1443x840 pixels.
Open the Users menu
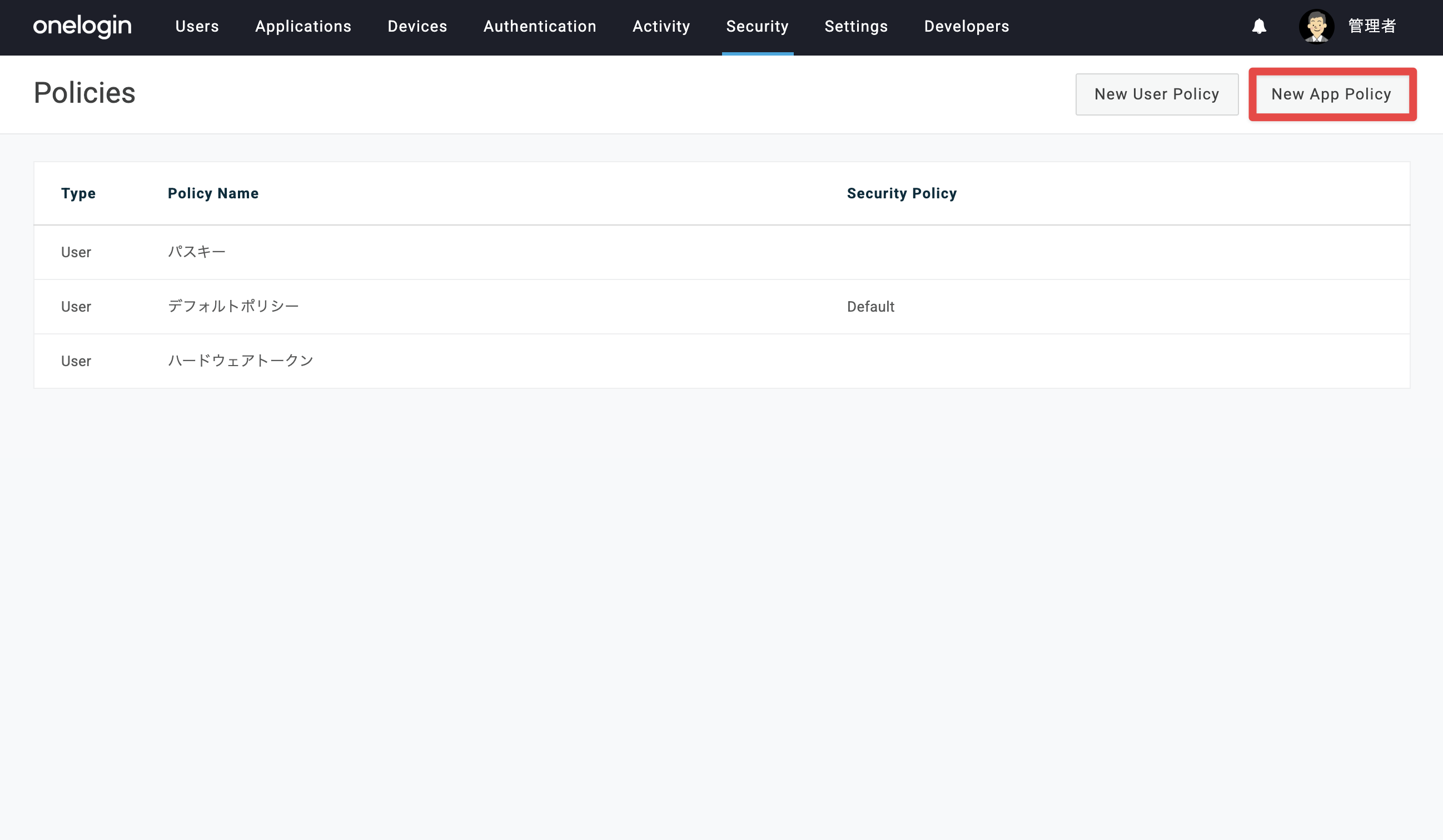pyautogui.click(x=197, y=26)
